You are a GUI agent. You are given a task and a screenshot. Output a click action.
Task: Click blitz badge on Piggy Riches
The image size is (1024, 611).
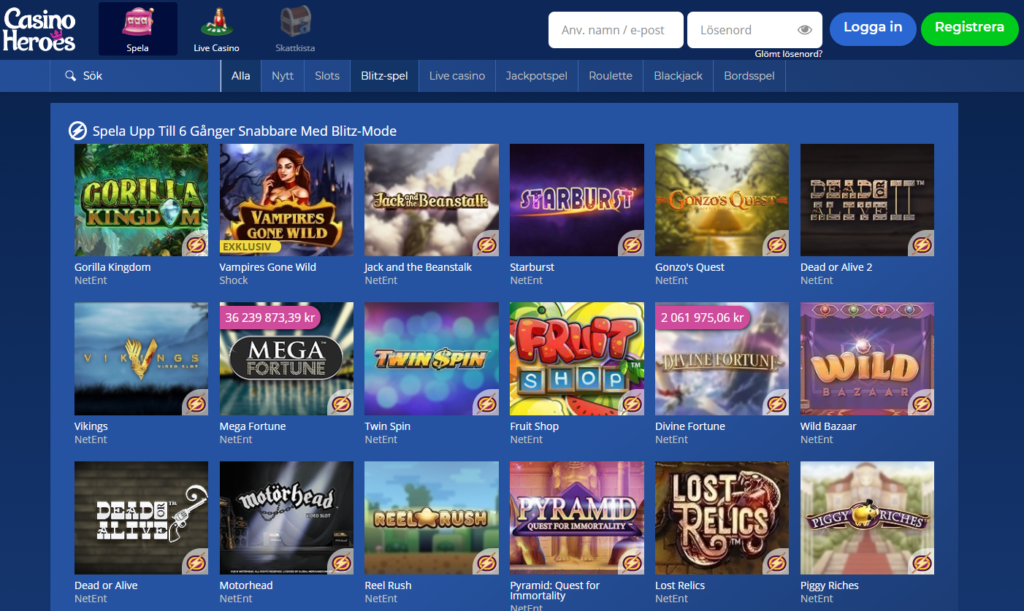click(x=921, y=563)
